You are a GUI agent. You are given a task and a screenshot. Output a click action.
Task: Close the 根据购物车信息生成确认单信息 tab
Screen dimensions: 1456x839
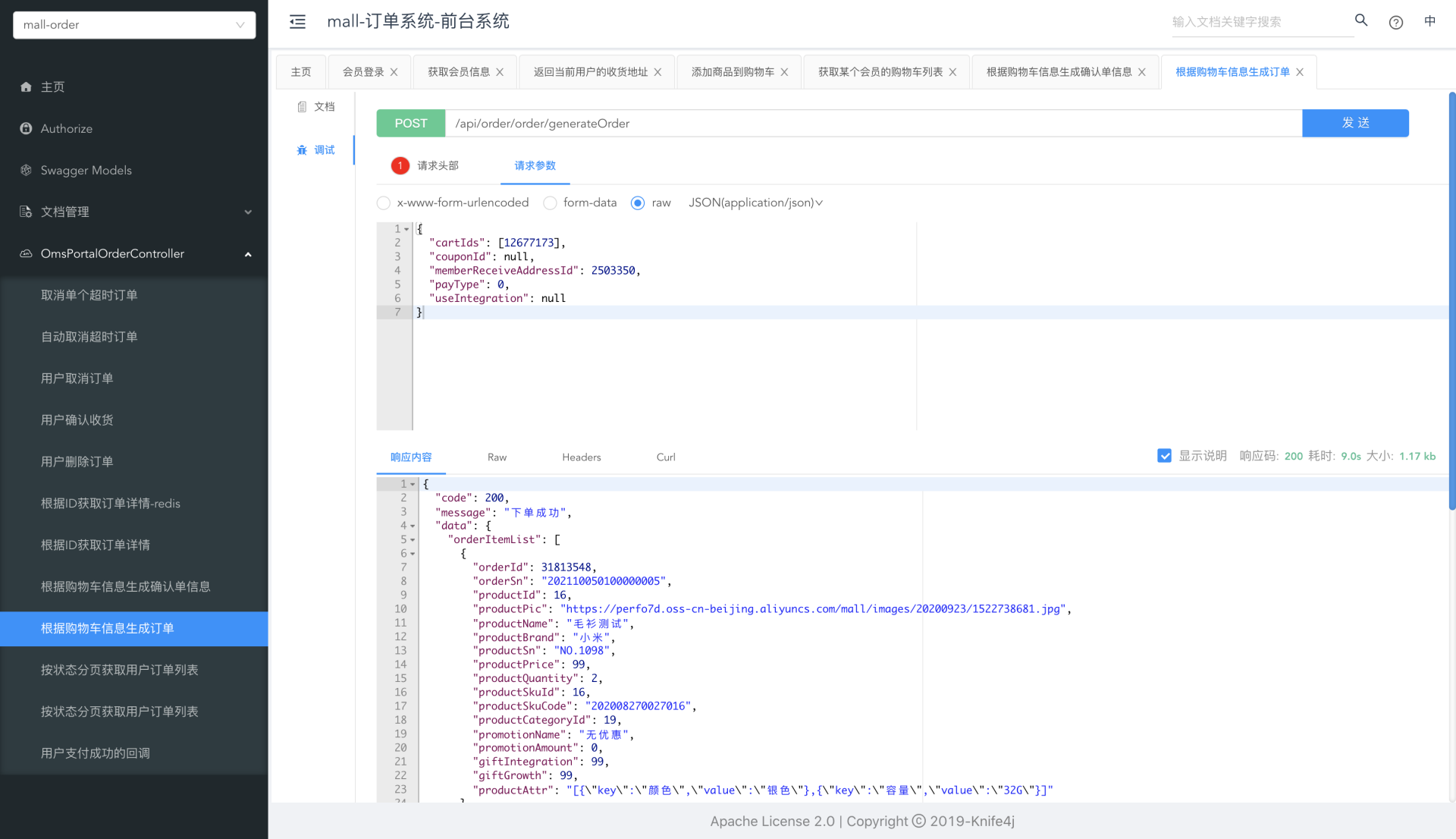1142,72
